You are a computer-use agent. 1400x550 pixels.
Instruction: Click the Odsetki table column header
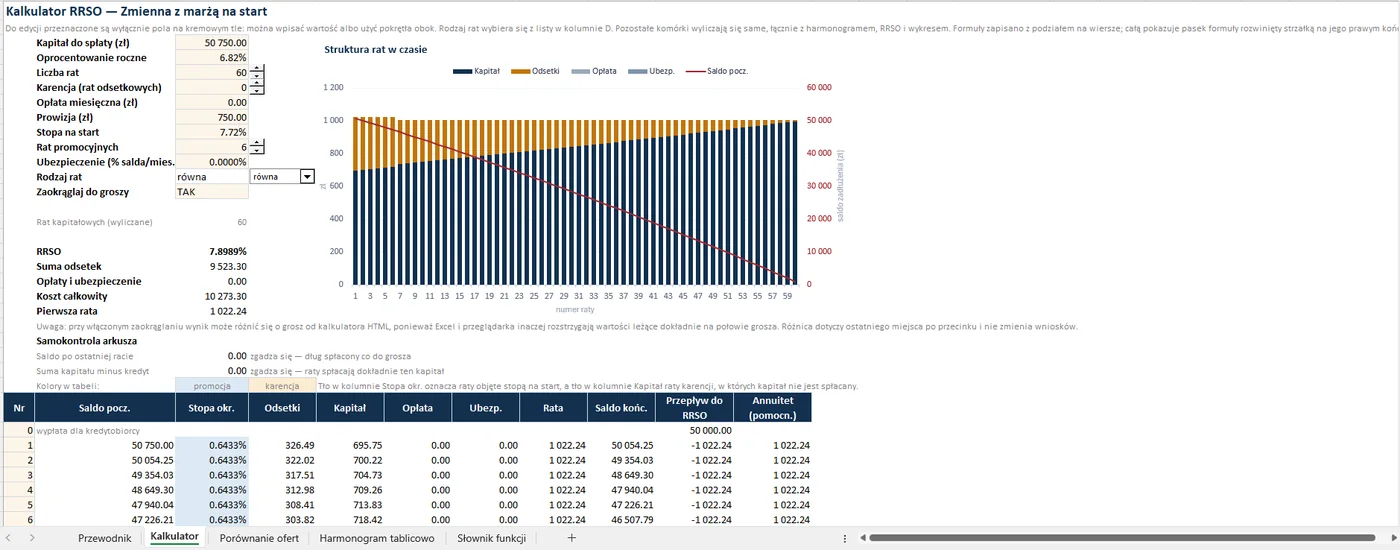[283, 408]
